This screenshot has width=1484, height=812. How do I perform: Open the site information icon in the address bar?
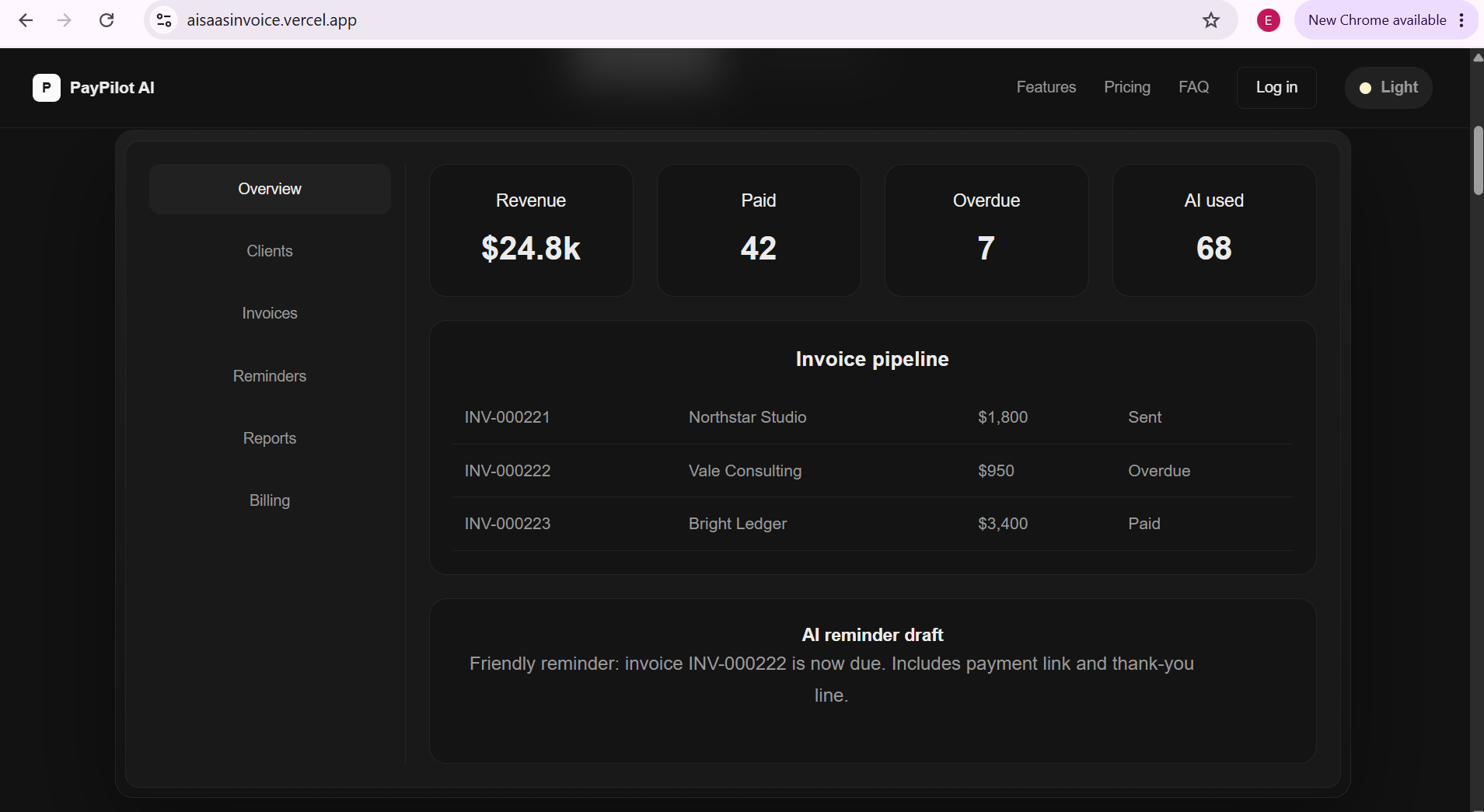pos(164,20)
